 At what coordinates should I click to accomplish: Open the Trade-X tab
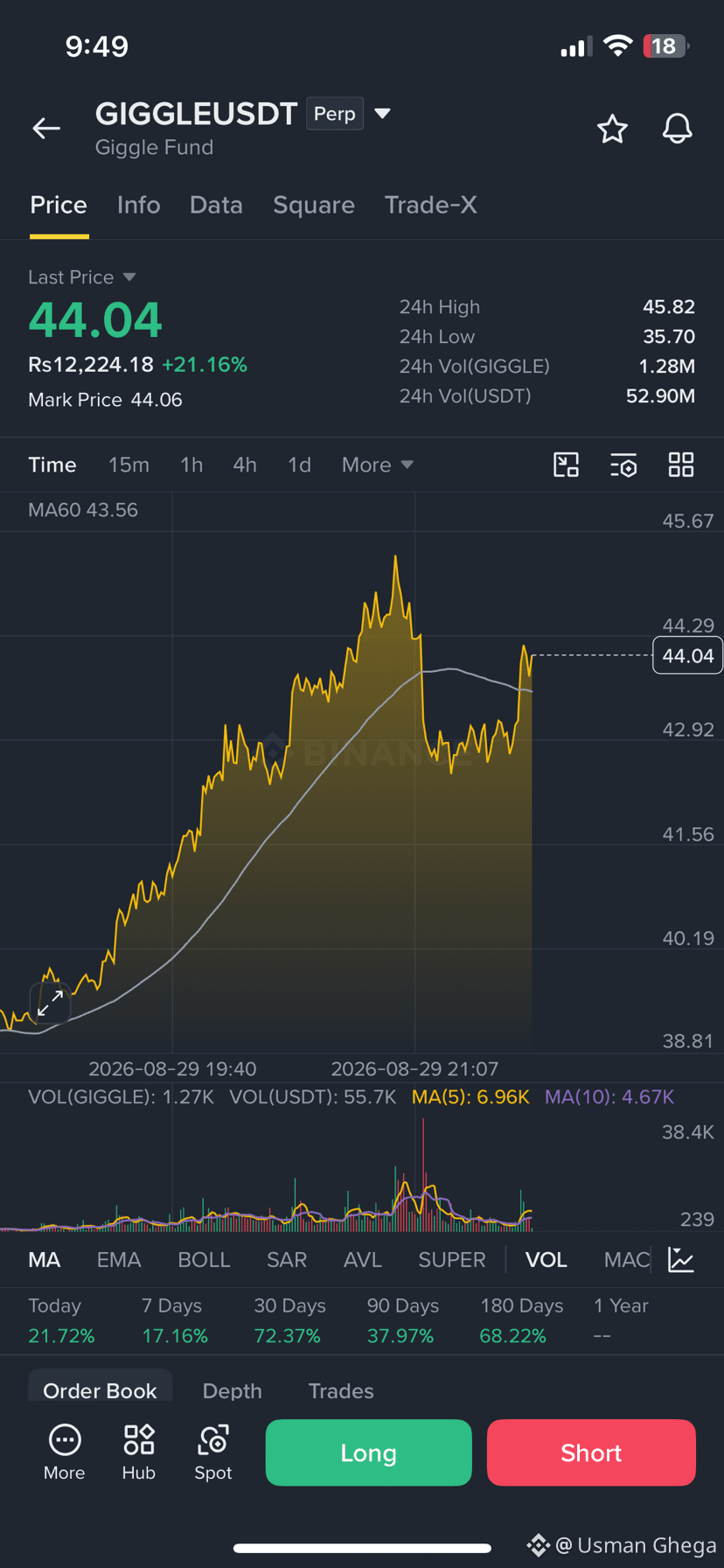click(431, 205)
